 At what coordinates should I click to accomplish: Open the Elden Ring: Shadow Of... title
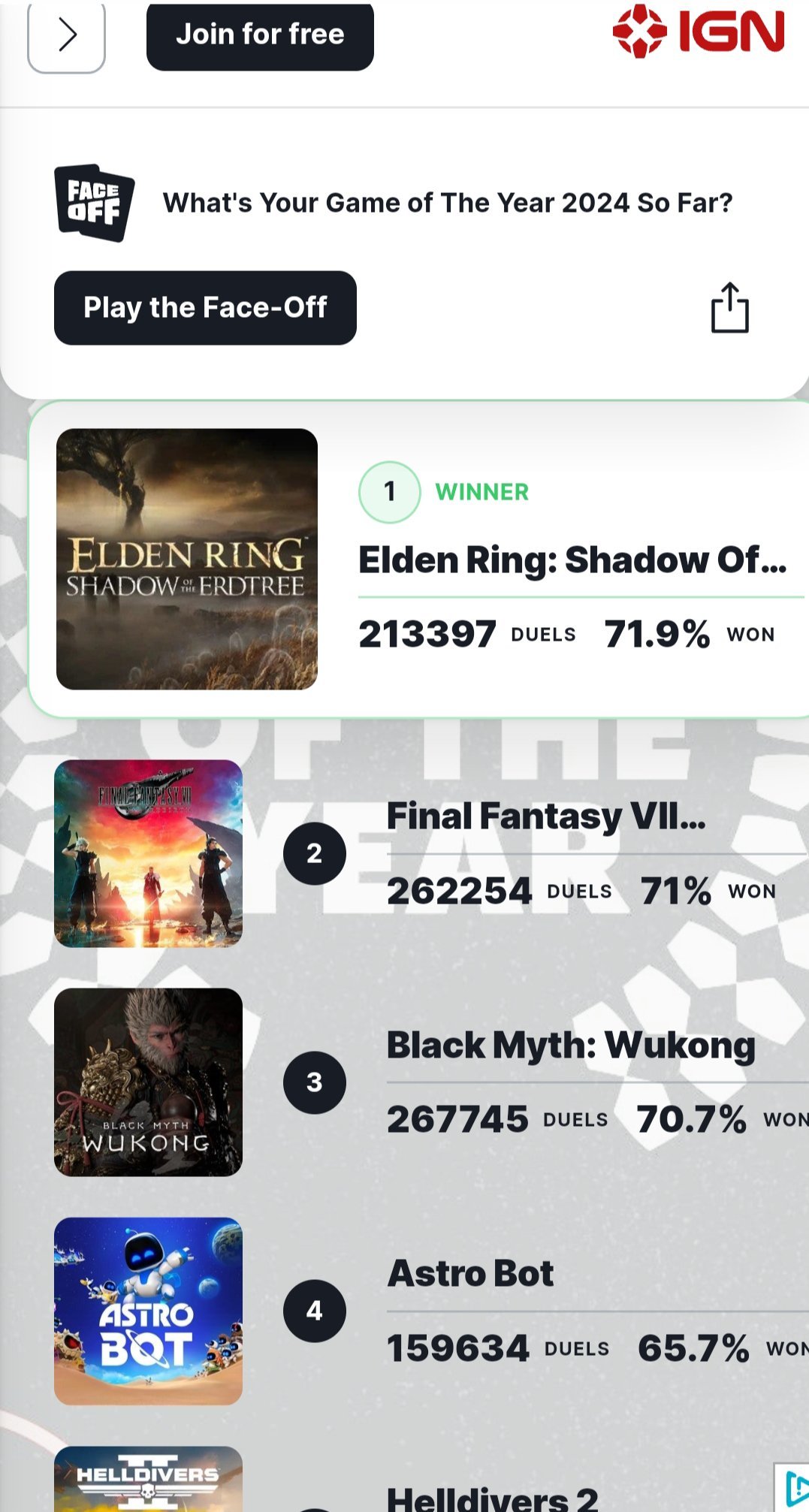click(x=572, y=560)
